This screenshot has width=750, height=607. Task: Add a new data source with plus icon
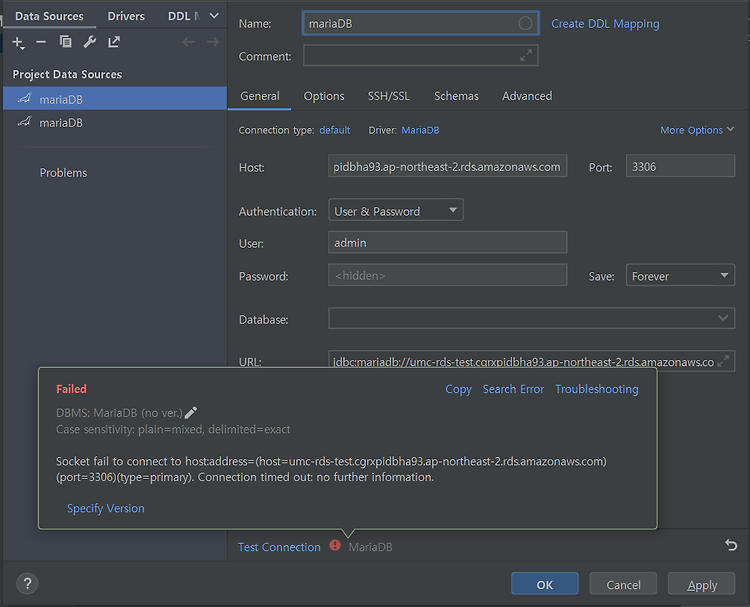[x=18, y=42]
